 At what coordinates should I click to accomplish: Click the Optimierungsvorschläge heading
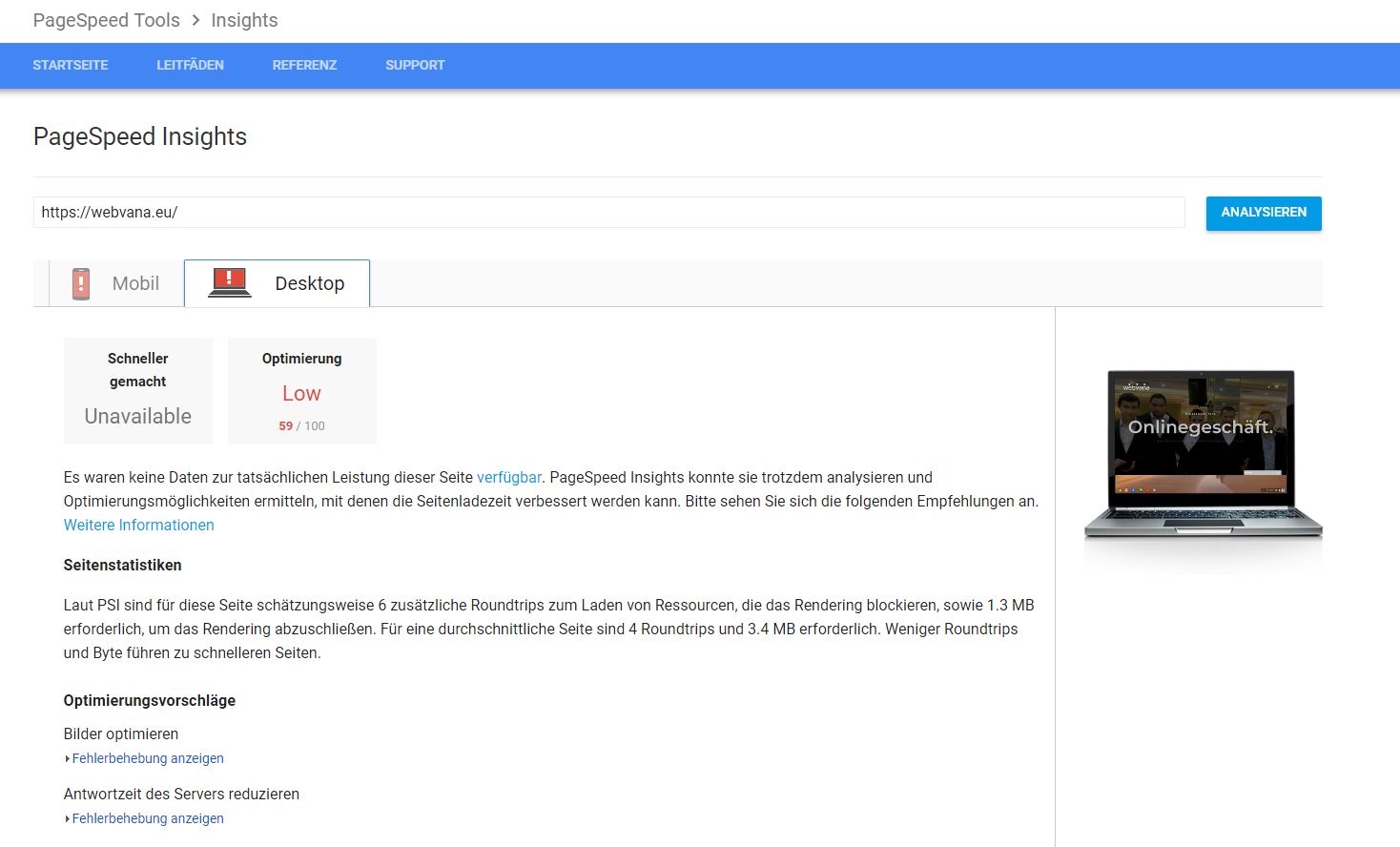(149, 700)
